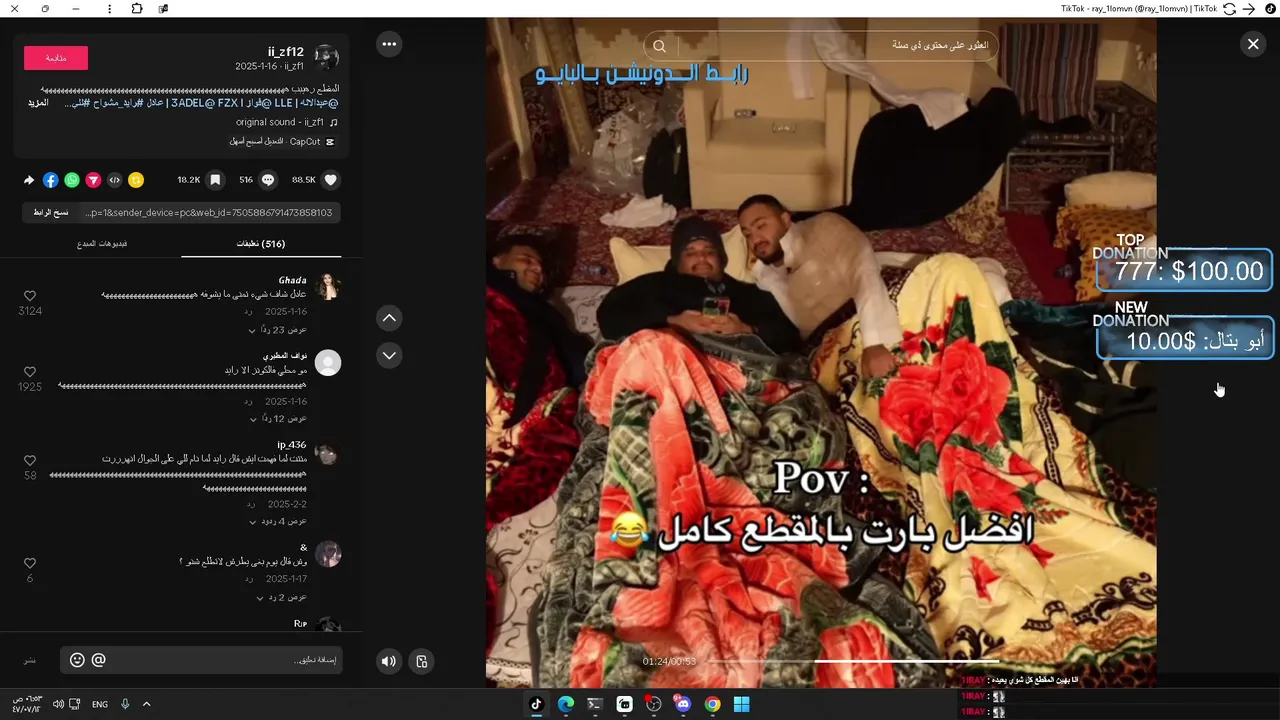Go to the next video arrow
Image resolution: width=1280 pixels, height=720 pixels.
[x=389, y=355]
